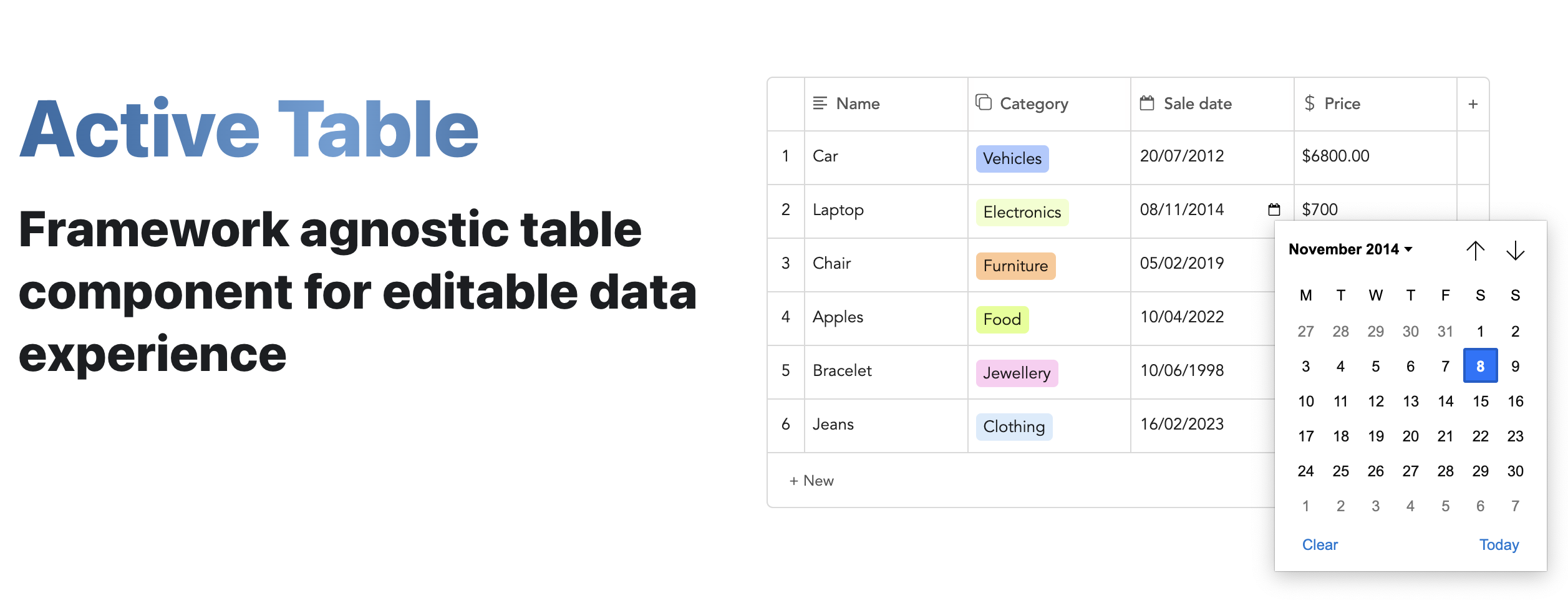Click the dollar icon in Price header
This screenshot has width=1568, height=611.
(x=1310, y=103)
